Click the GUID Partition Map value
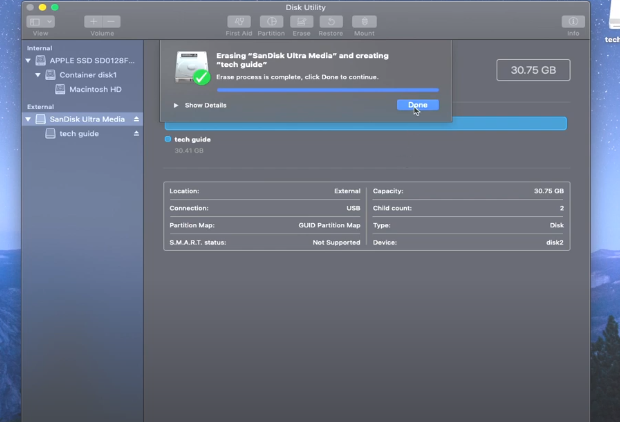This screenshot has width=620, height=422. tap(329, 225)
